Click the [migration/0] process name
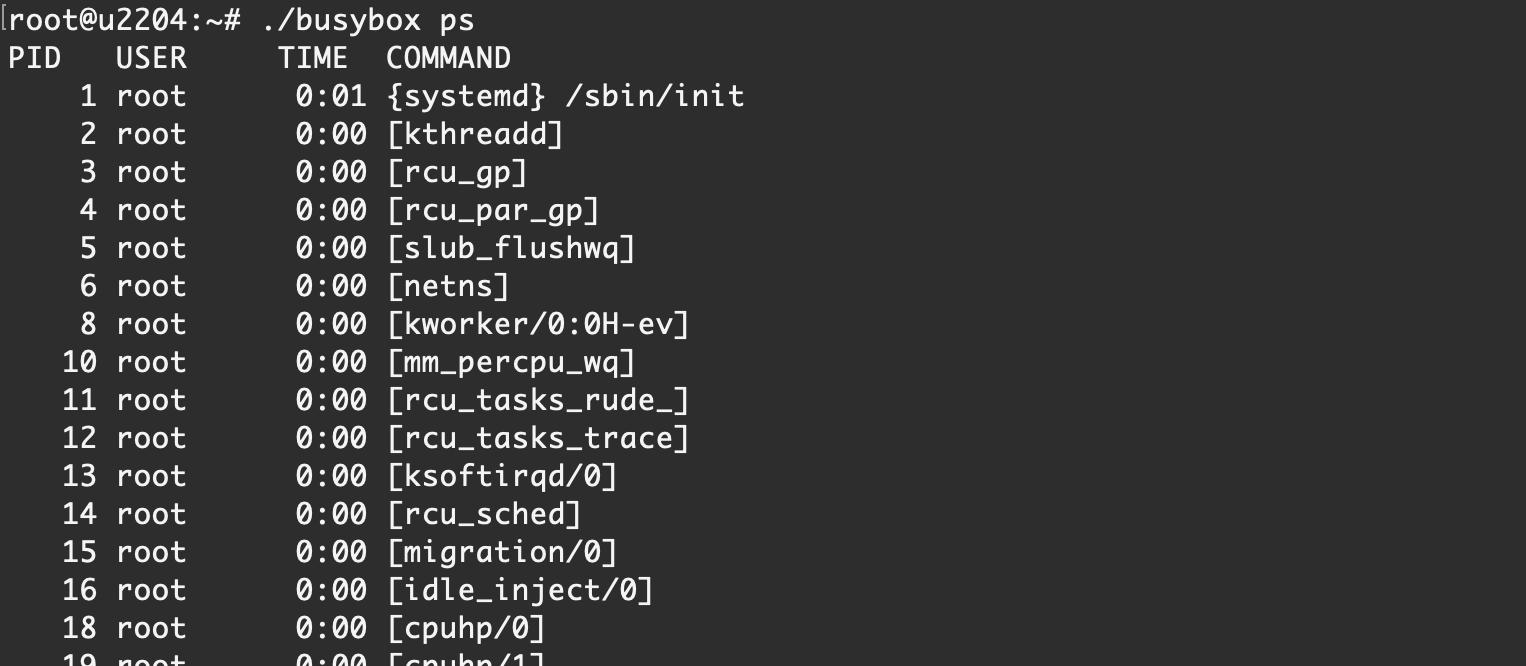 coord(502,552)
